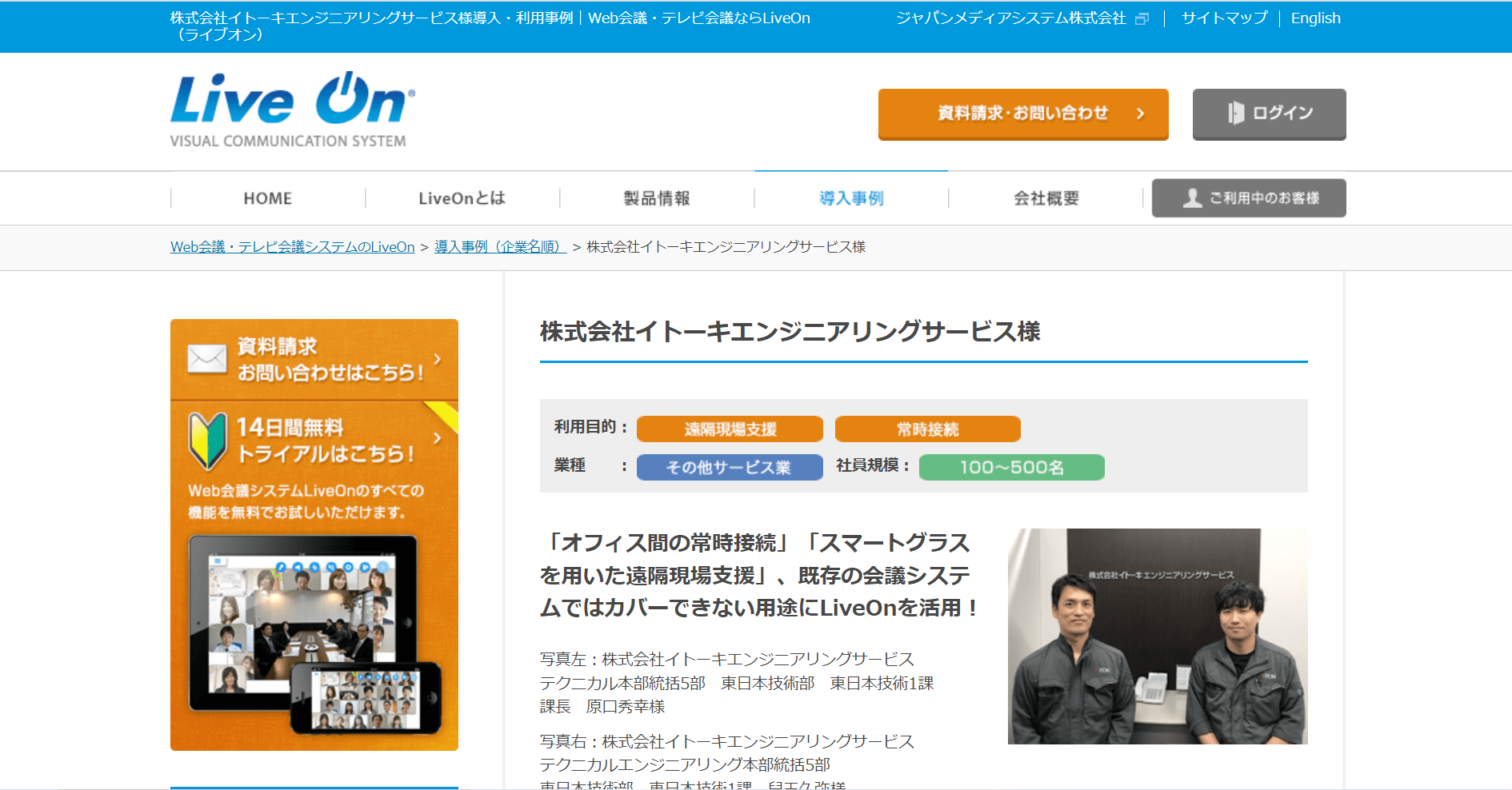Click the 導入事例（企業名順） breadcrumb link

point(500,247)
